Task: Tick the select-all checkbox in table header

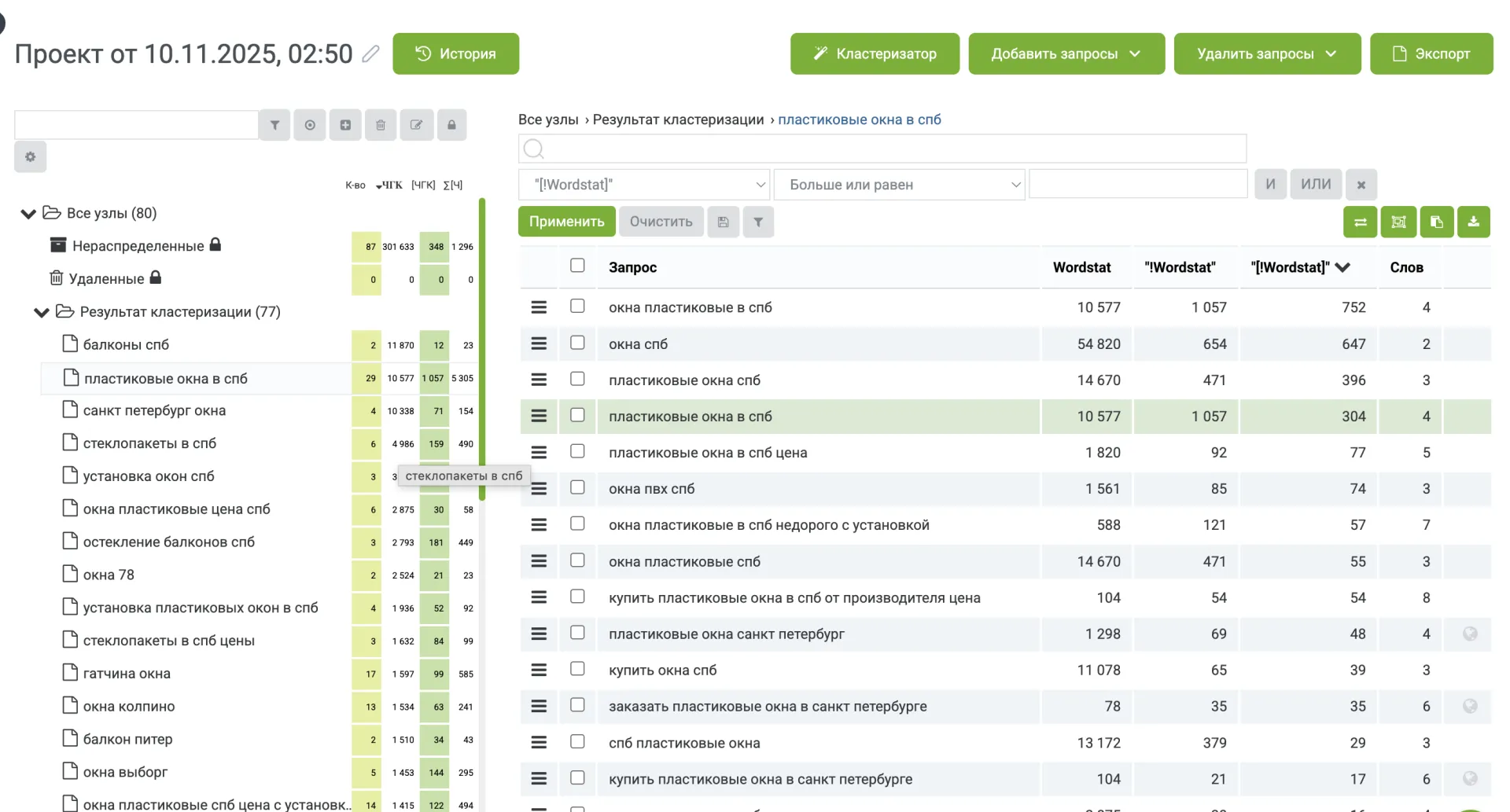Action: pos(577,266)
